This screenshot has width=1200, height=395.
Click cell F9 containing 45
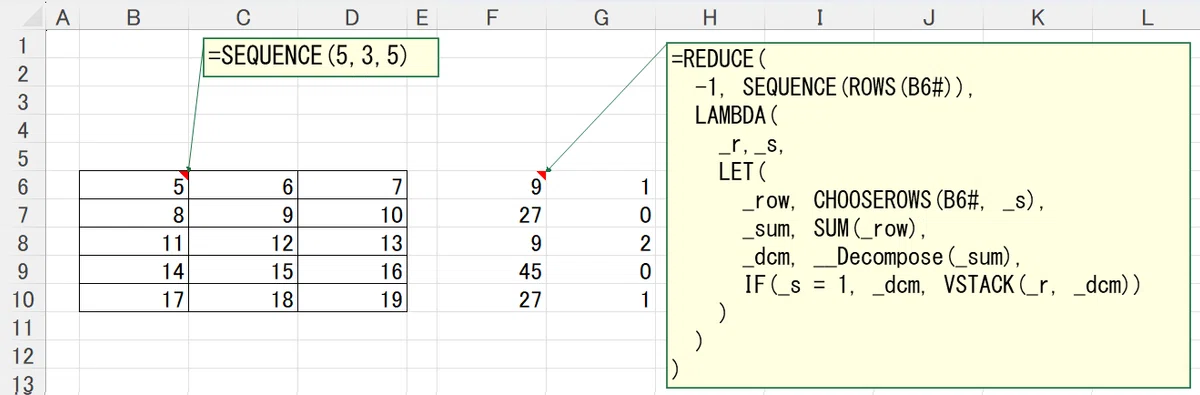(x=491, y=270)
